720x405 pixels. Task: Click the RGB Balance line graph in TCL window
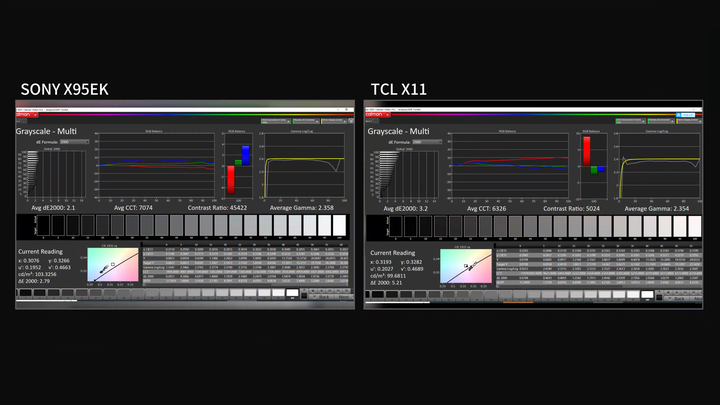pyautogui.click(x=509, y=166)
